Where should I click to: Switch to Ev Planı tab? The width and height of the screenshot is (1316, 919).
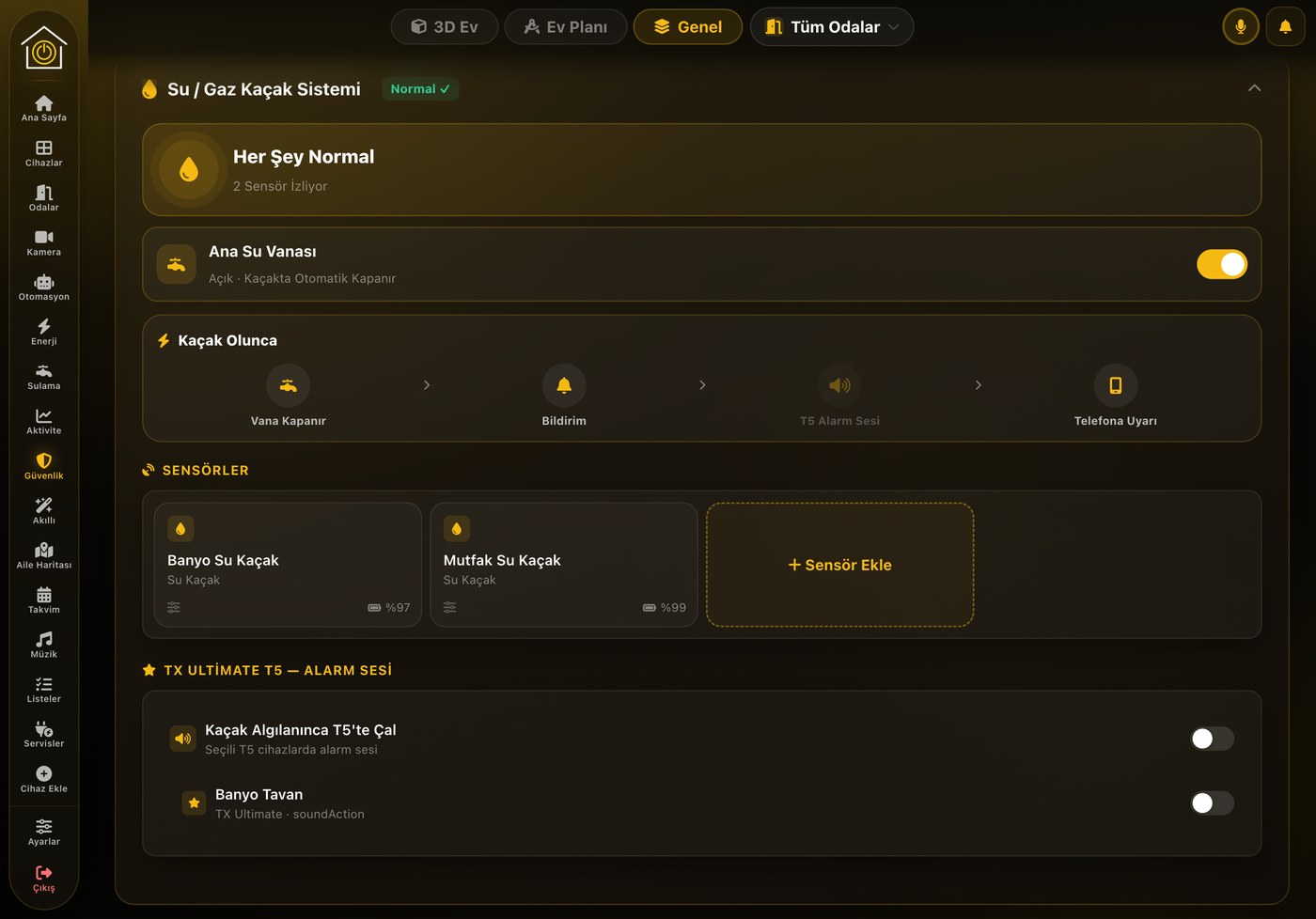coord(566,26)
